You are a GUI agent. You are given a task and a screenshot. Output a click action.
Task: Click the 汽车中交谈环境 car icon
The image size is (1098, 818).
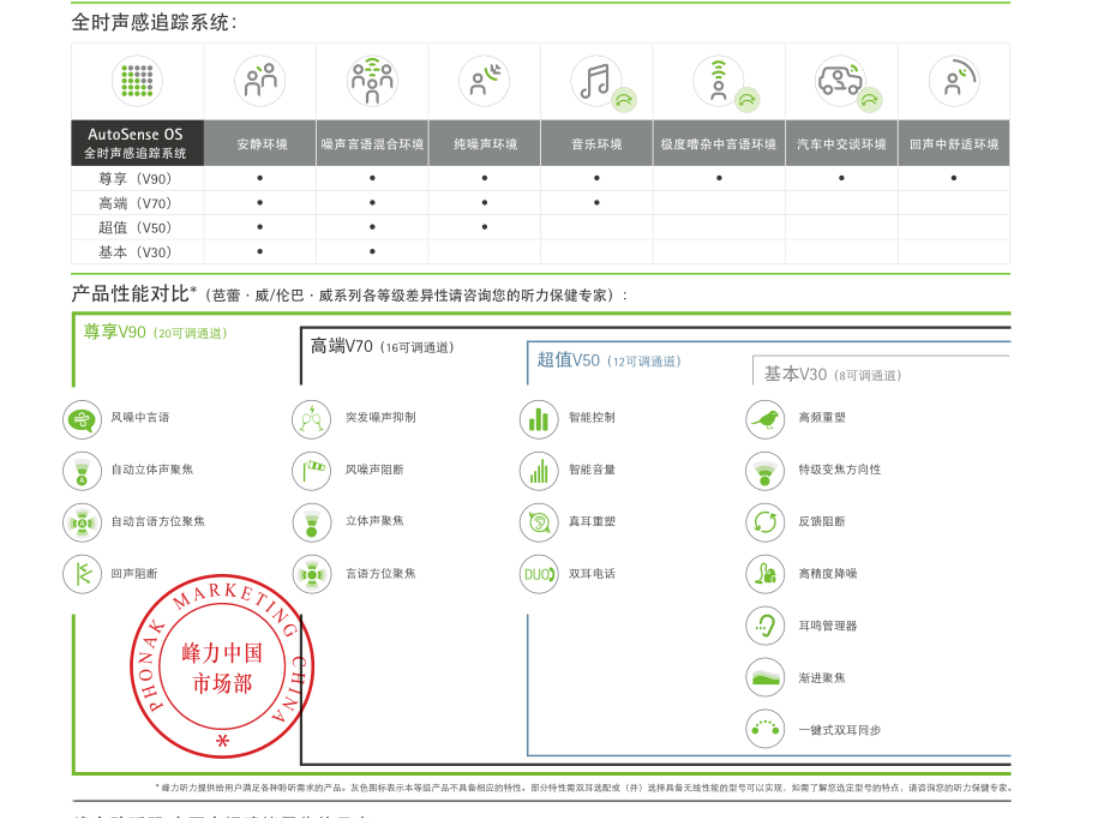pos(841,81)
